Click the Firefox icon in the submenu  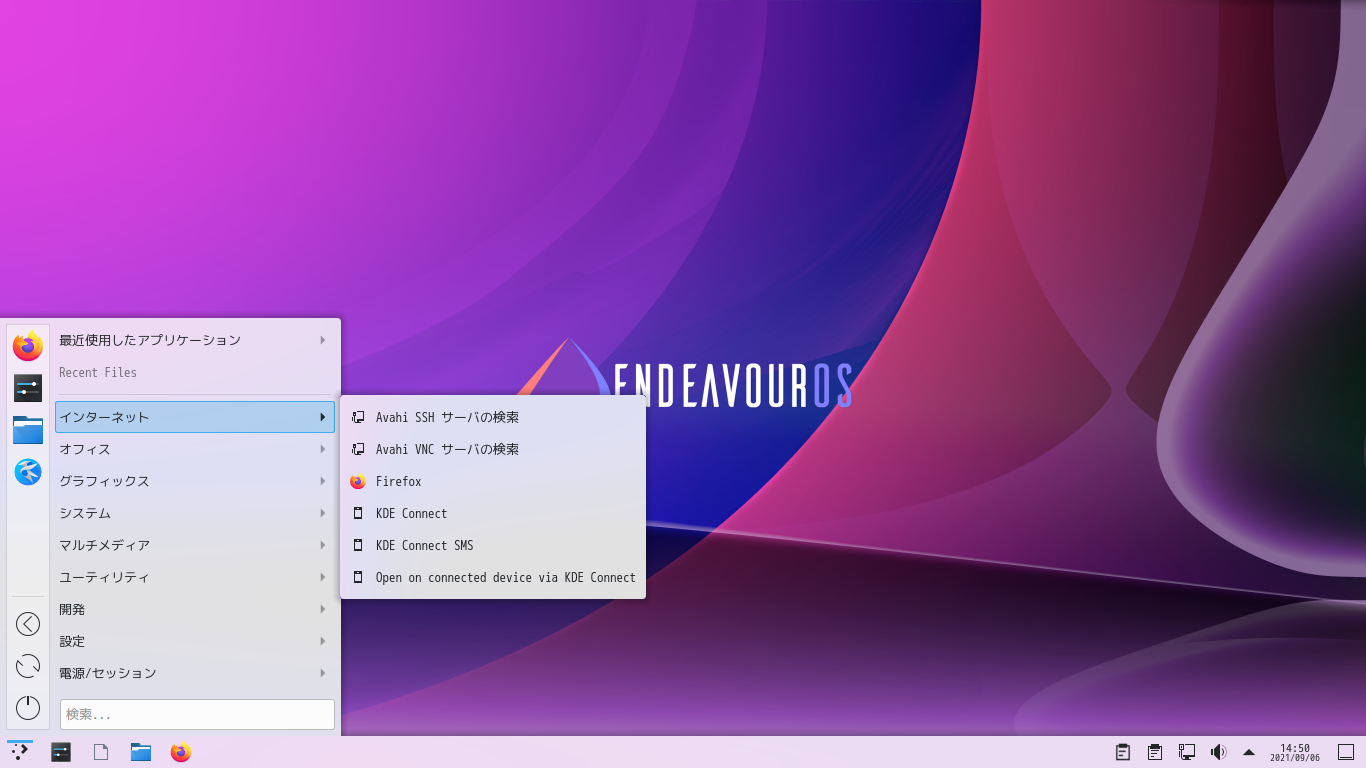(x=358, y=481)
